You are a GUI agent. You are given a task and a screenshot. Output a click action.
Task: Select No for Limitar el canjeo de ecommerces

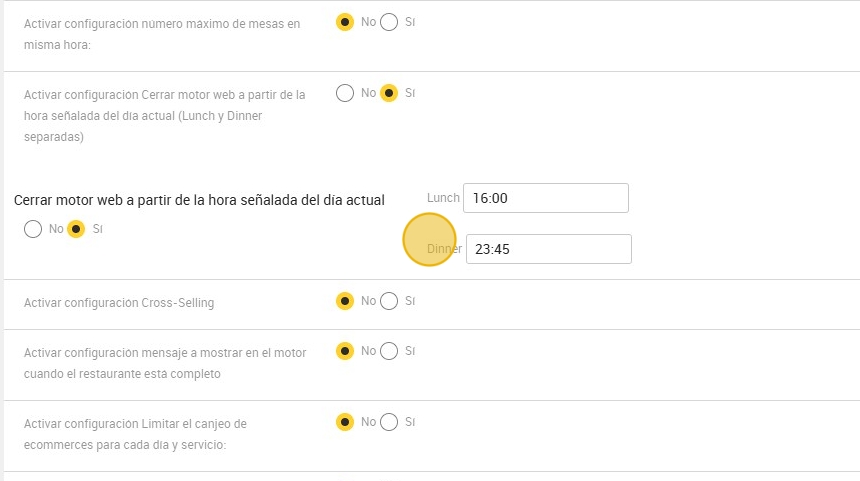345,422
